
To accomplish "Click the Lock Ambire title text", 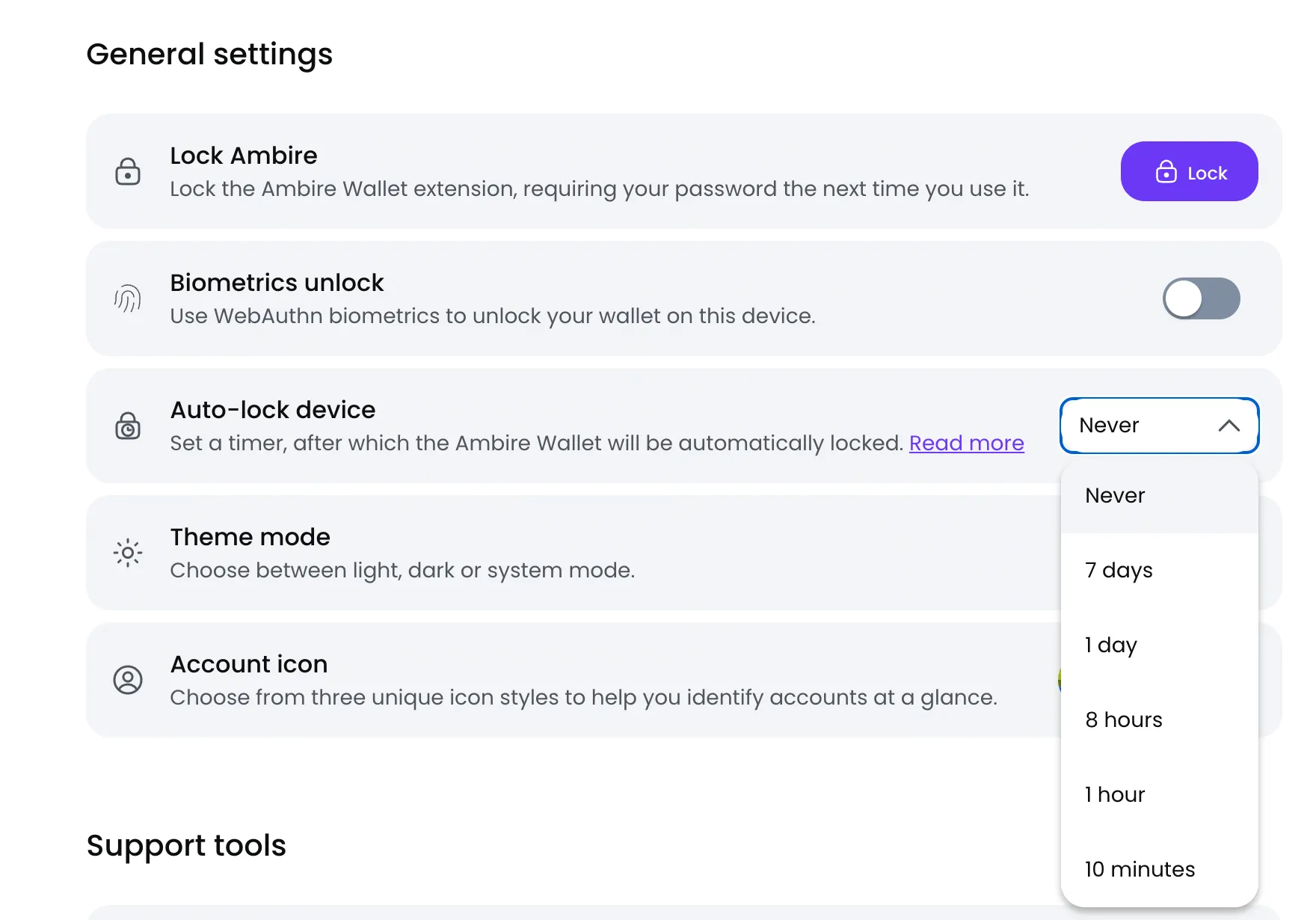I will point(244,156).
